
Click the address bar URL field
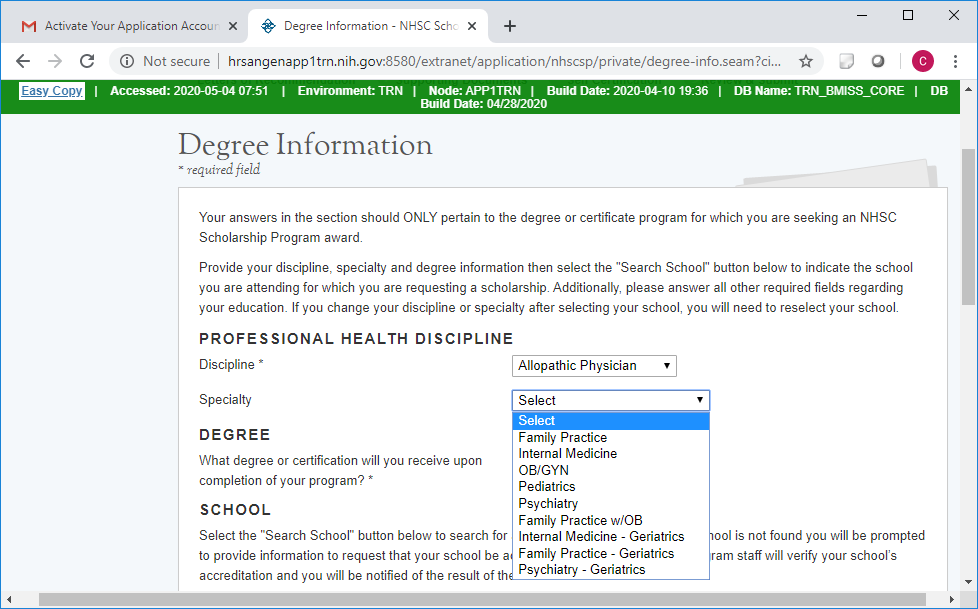tap(500, 61)
